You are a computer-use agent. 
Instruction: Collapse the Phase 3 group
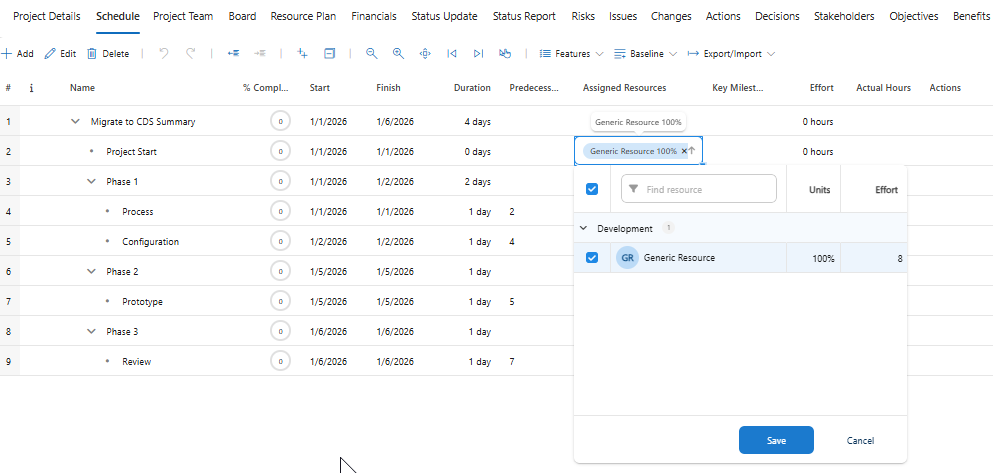[91, 331]
